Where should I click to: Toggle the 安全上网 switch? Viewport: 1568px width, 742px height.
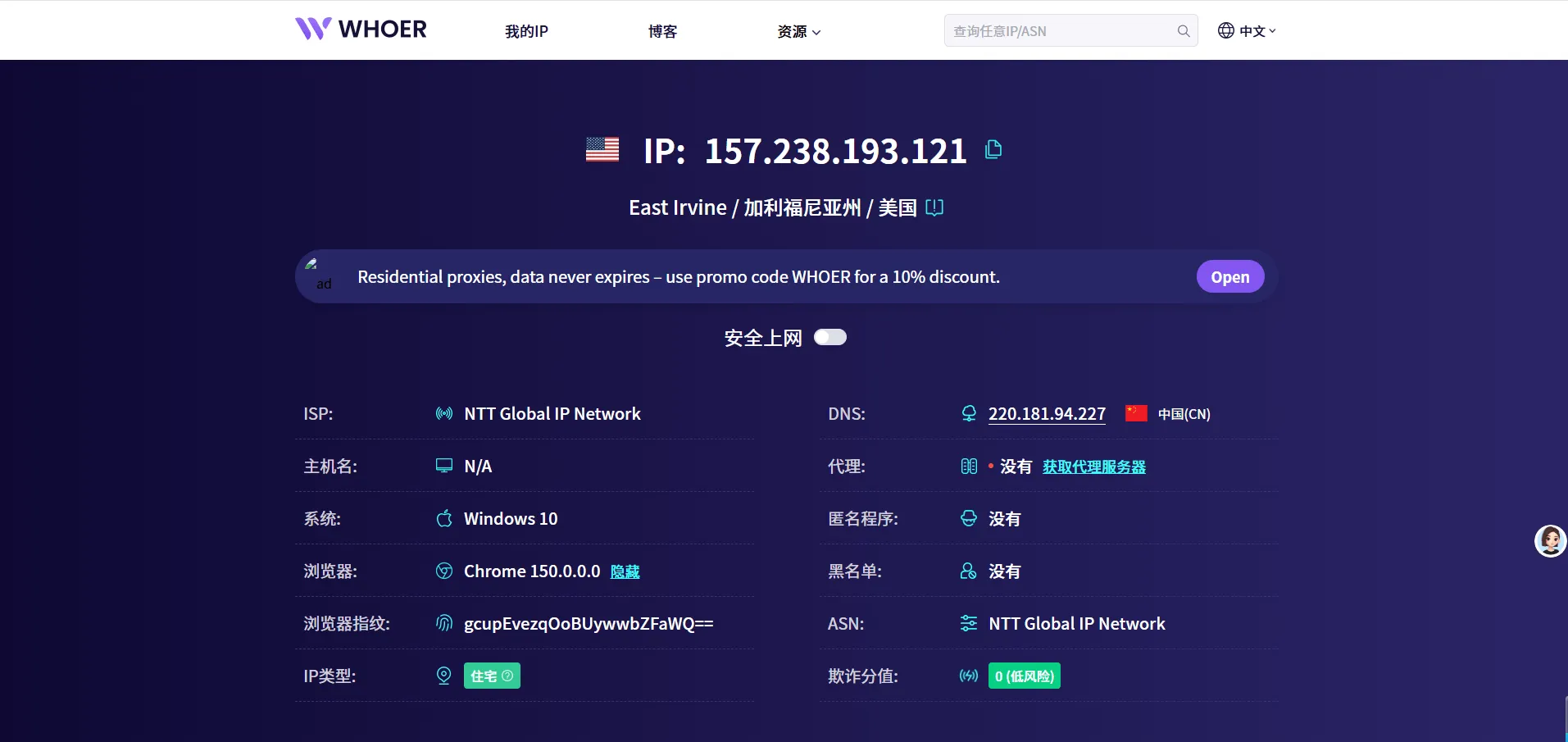click(x=830, y=337)
